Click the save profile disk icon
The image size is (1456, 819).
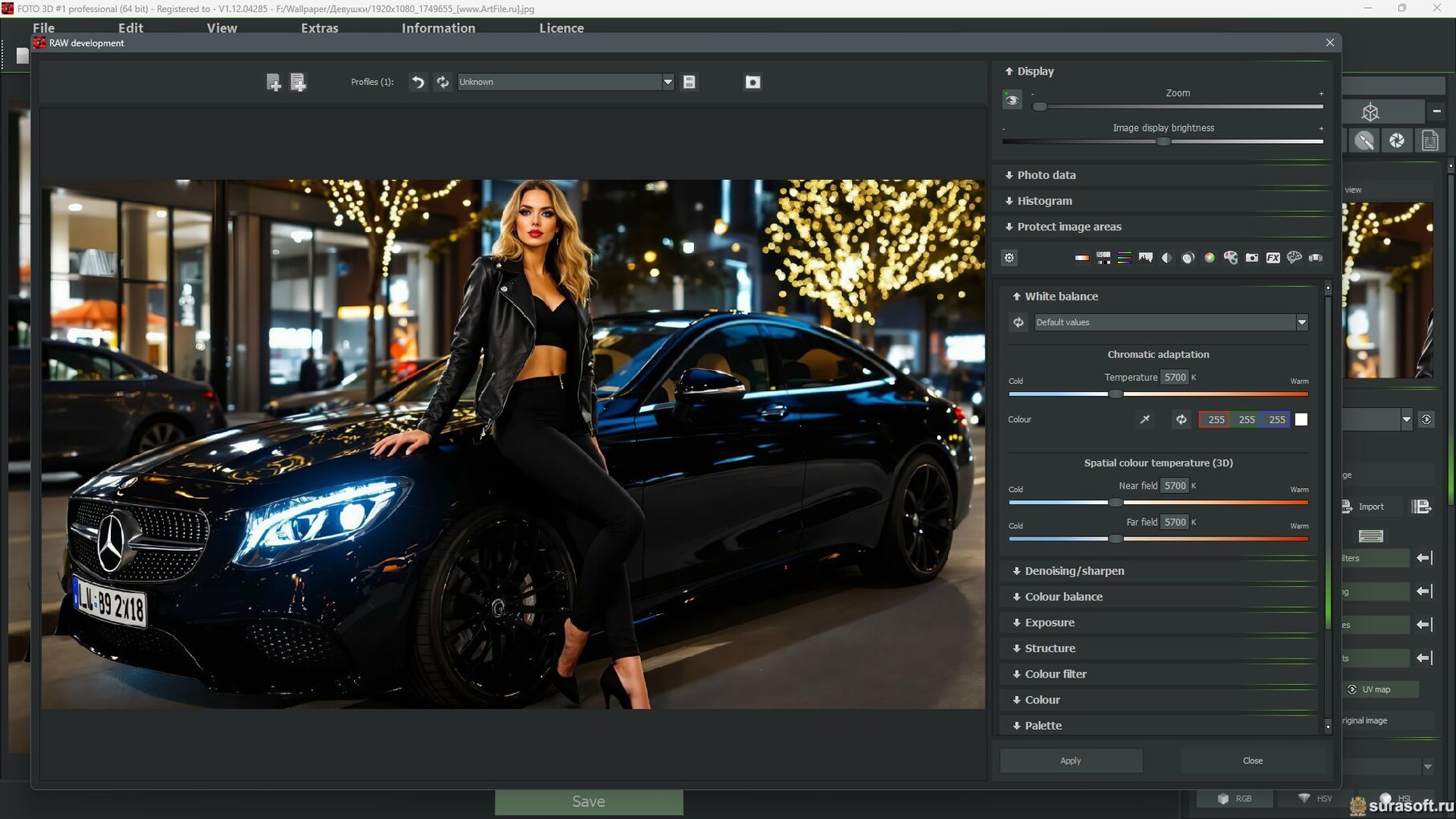tap(689, 82)
